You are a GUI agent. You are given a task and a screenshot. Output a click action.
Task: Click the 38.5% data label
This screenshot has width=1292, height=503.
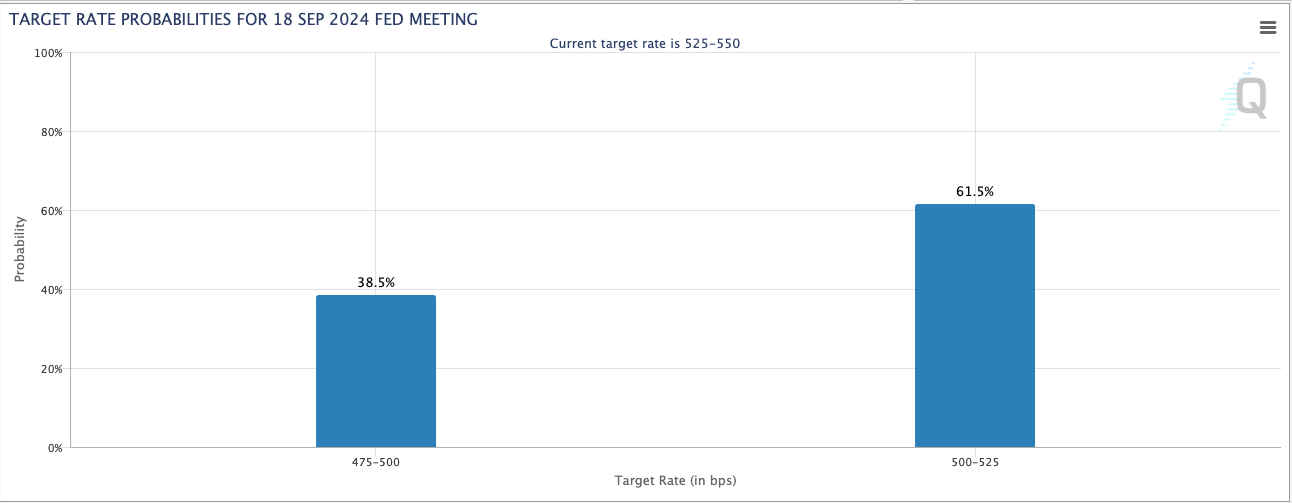pyautogui.click(x=376, y=283)
